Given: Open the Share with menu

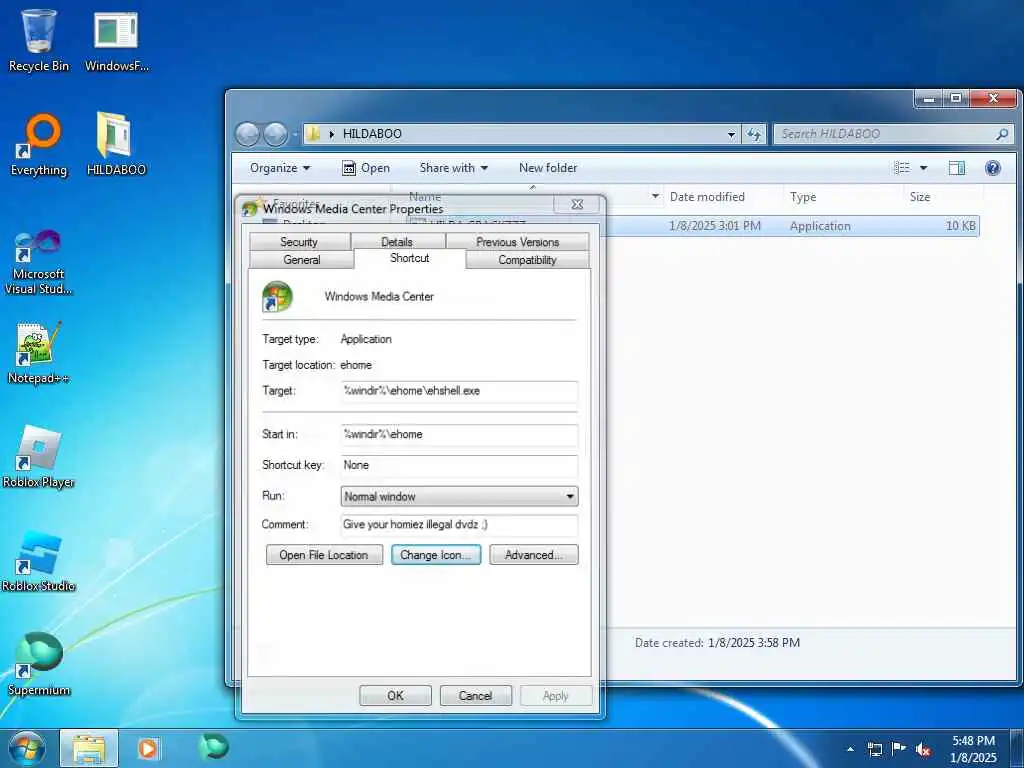Looking at the screenshot, I should pos(454,168).
